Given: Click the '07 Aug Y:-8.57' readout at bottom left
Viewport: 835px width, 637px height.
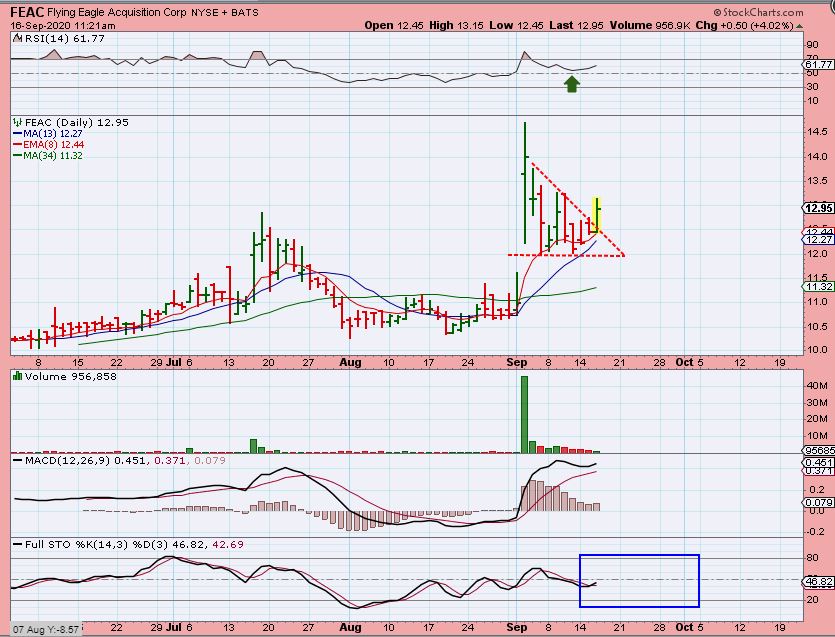Looking at the screenshot, I should (46, 630).
